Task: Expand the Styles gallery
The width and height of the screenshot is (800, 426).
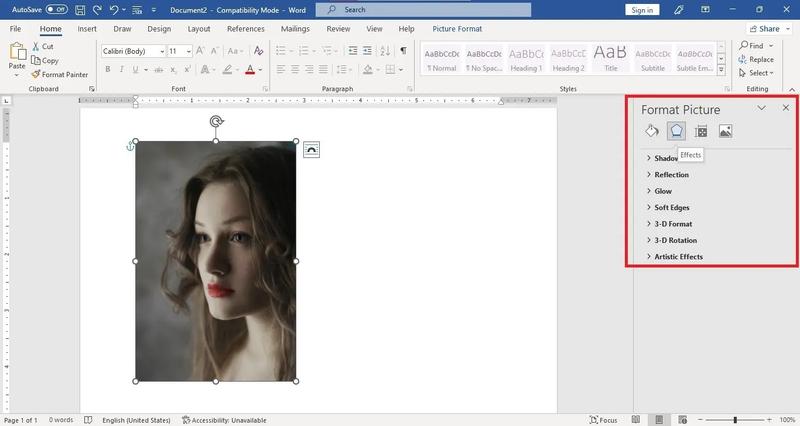Action: coord(721,71)
